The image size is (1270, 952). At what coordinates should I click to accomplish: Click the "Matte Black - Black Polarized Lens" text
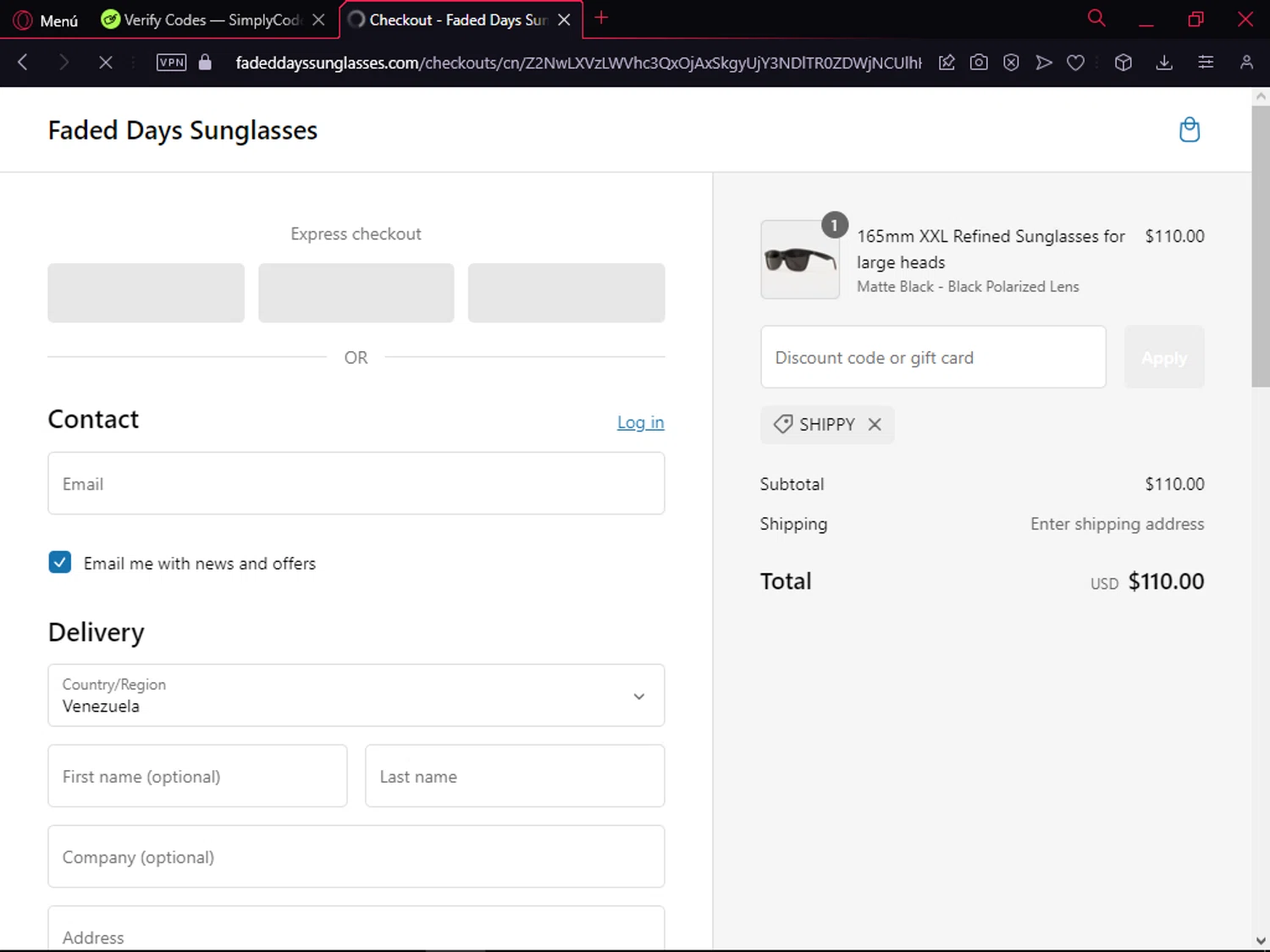(968, 287)
